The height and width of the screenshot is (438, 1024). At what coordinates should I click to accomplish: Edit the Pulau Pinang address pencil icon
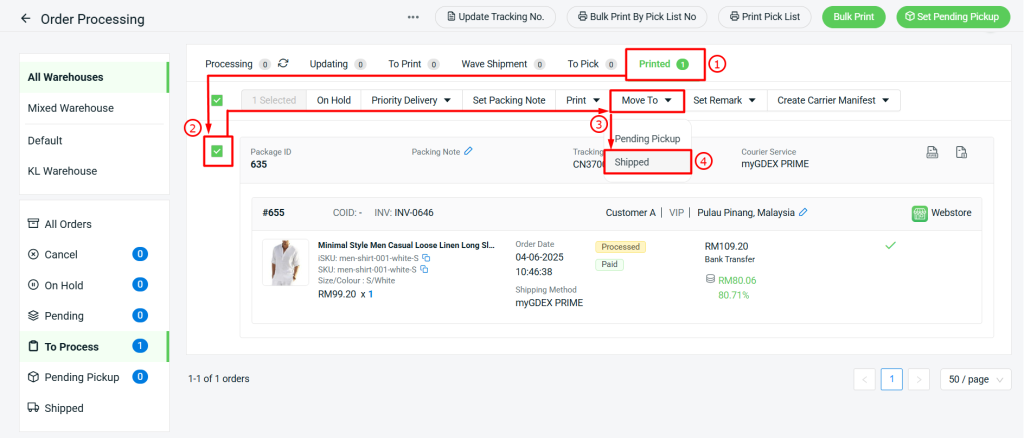pyautogui.click(x=803, y=212)
